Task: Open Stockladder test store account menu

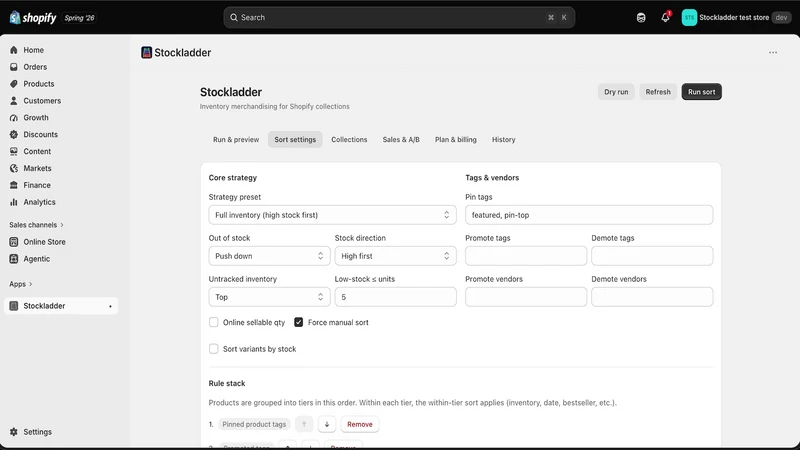Action: (x=736, y=17)
